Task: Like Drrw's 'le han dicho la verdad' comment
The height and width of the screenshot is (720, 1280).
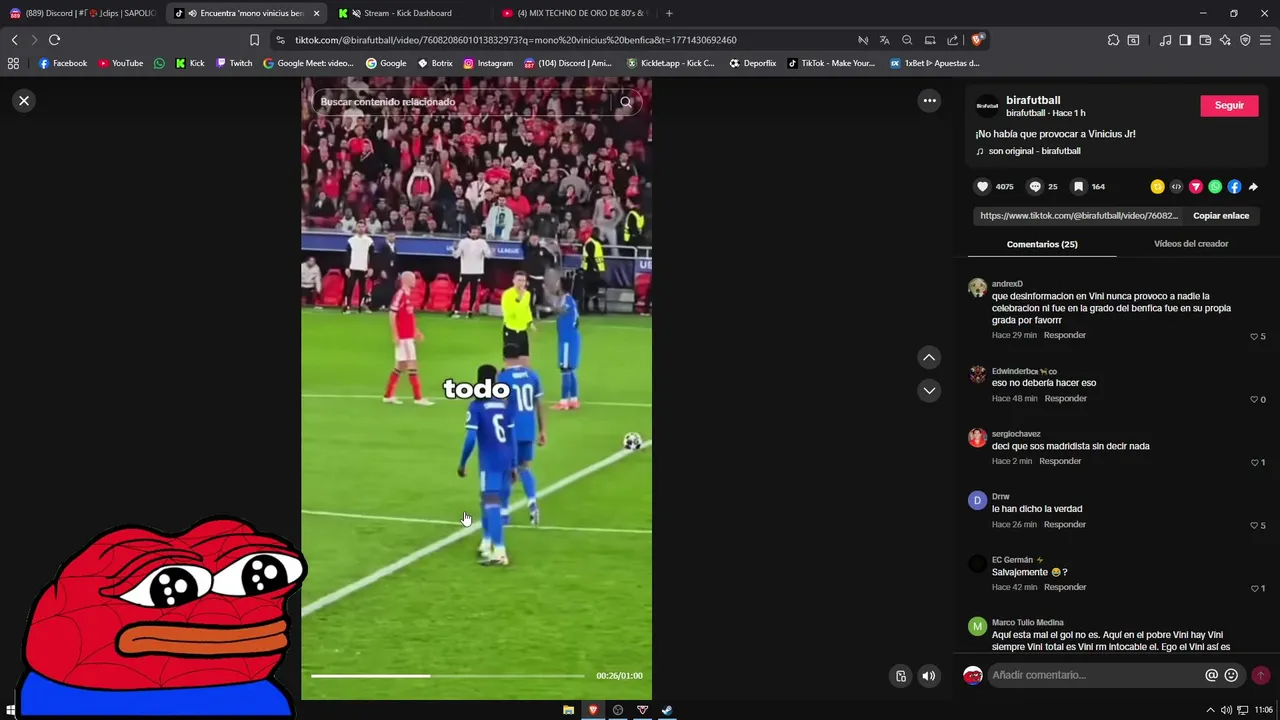Action: 1254,525
